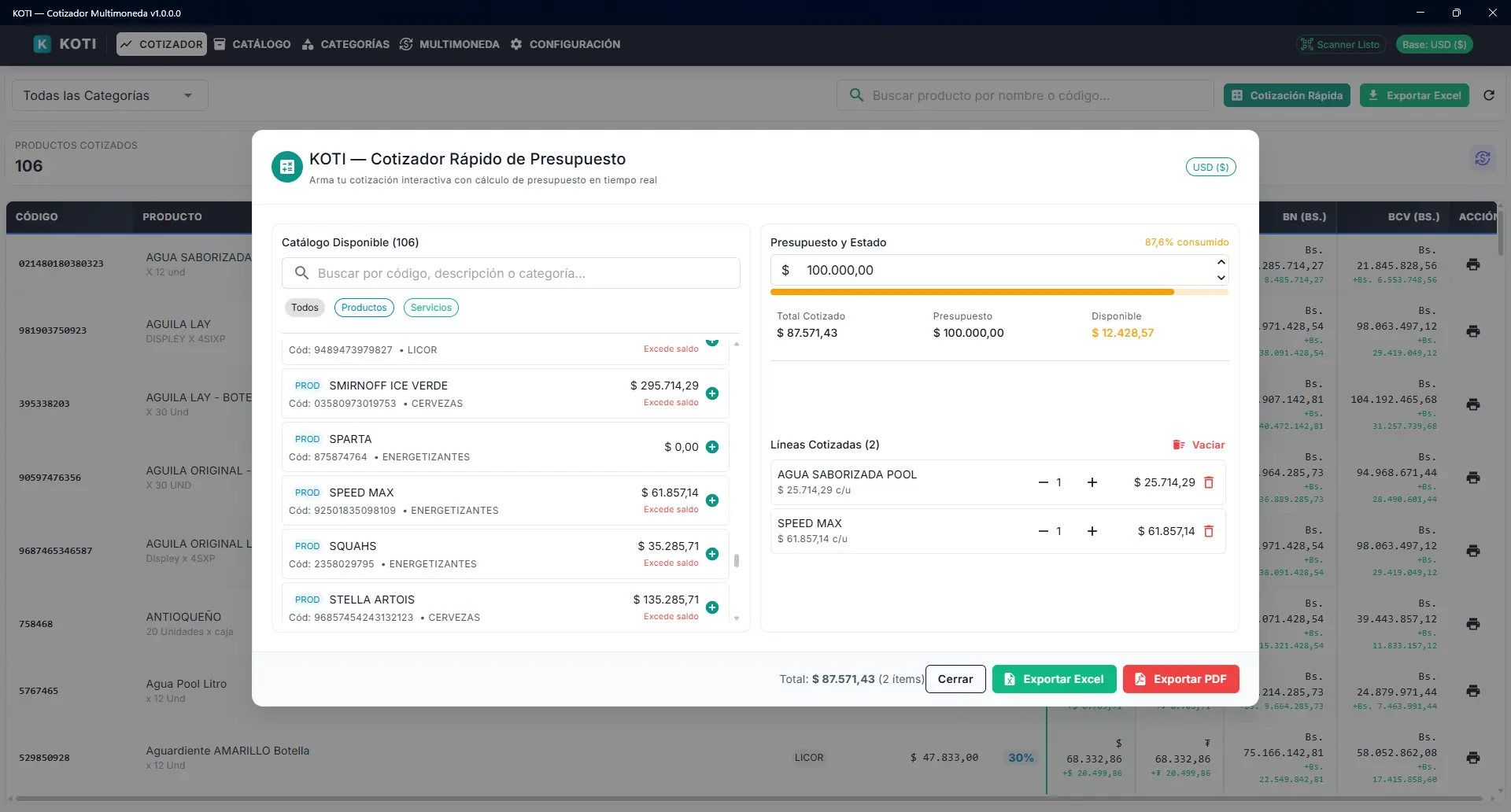Decrement the budget amount down arrow

point(1221,277)
